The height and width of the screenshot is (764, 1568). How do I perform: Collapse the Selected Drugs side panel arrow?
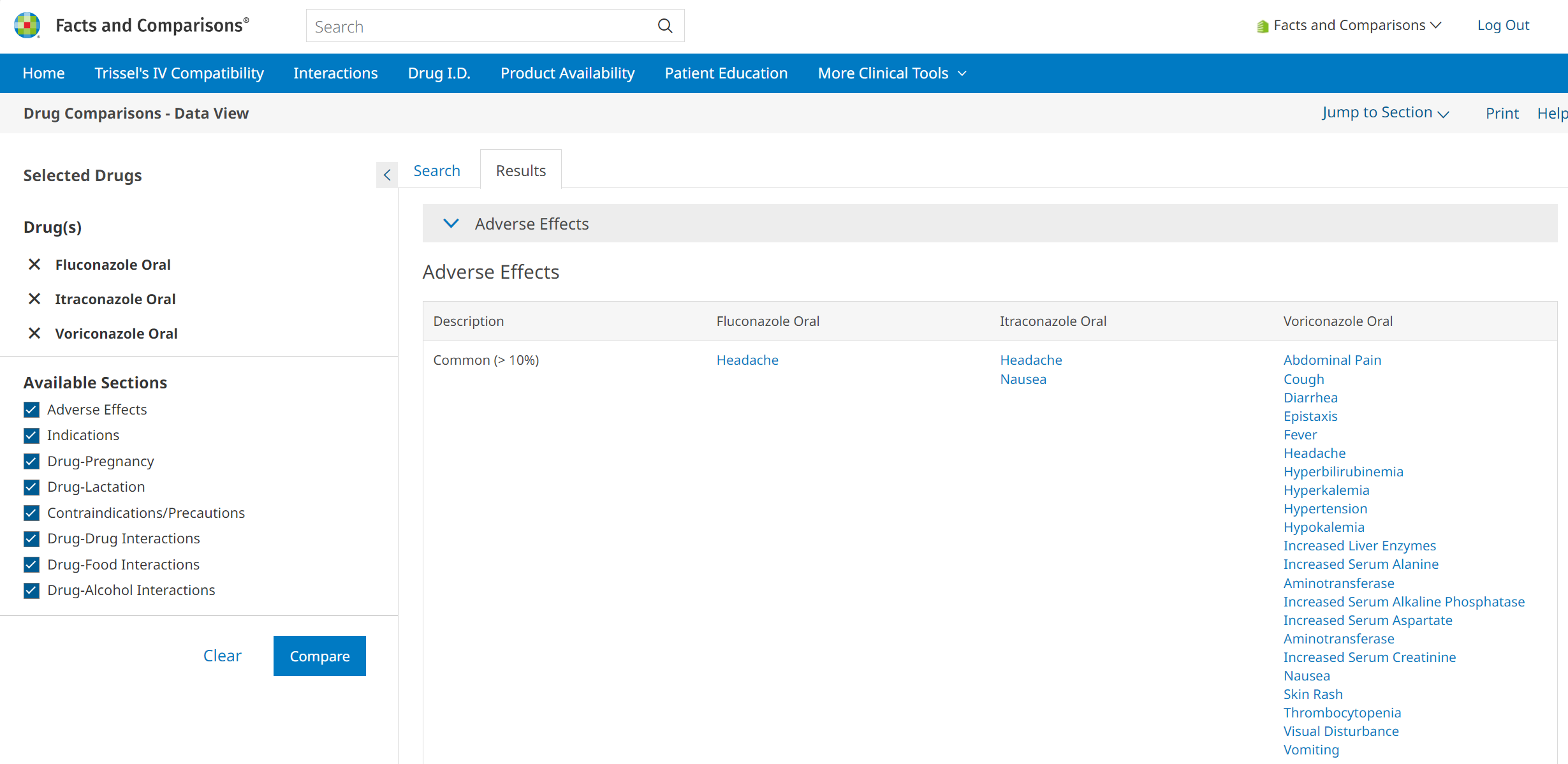(x=387, y=175)
